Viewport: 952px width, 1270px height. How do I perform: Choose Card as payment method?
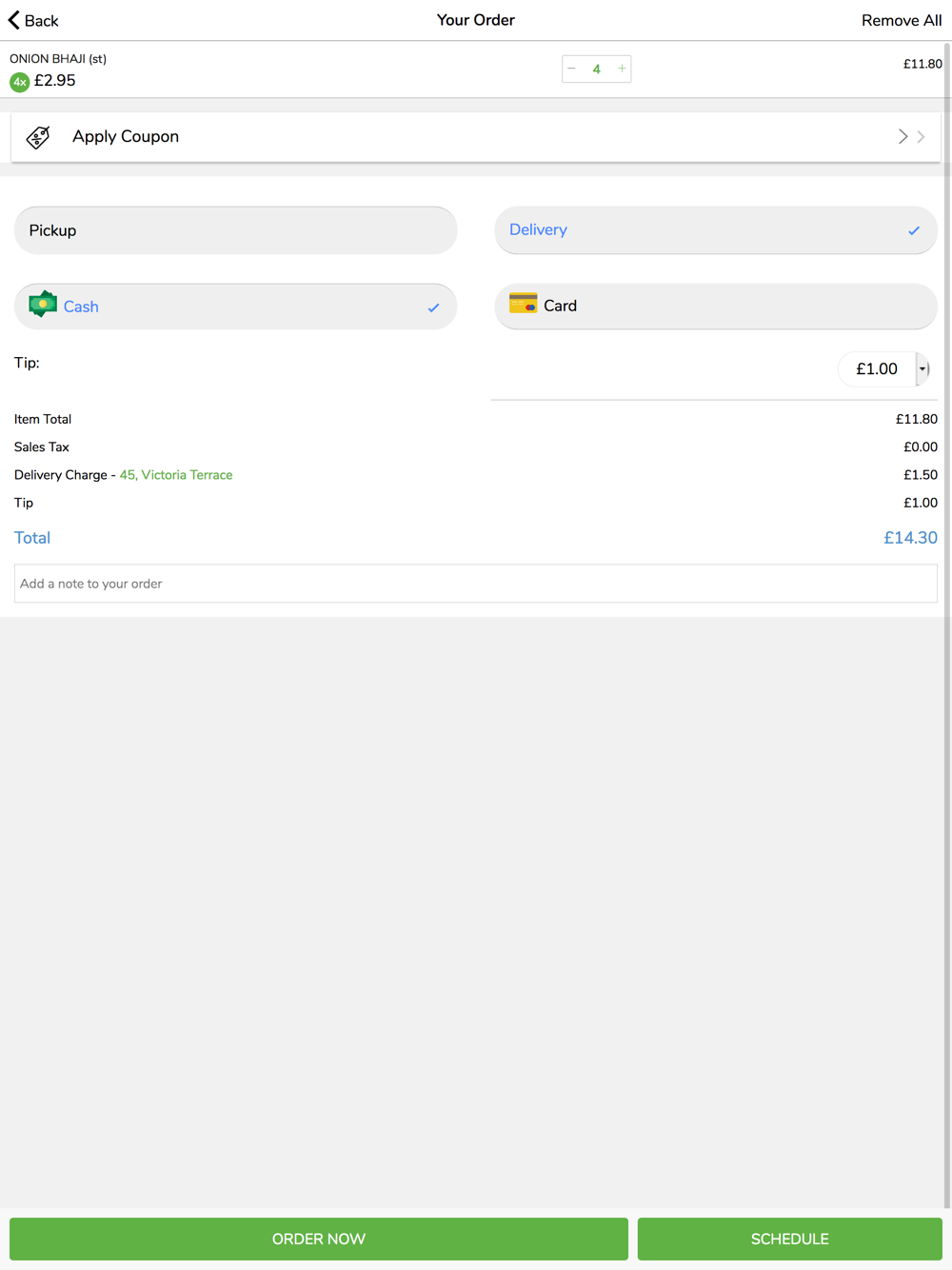[716, 306]
